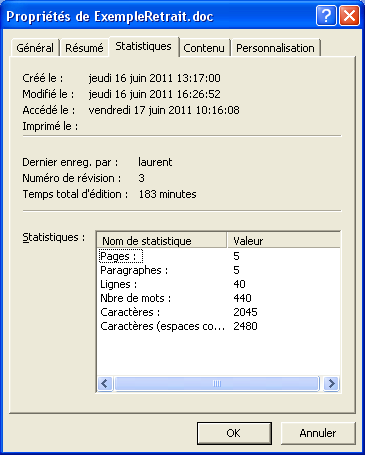Image resolution: width=365 pixels, height=455 pixels.
Task: Switch to the Général tab
Action: click(35, 48)
